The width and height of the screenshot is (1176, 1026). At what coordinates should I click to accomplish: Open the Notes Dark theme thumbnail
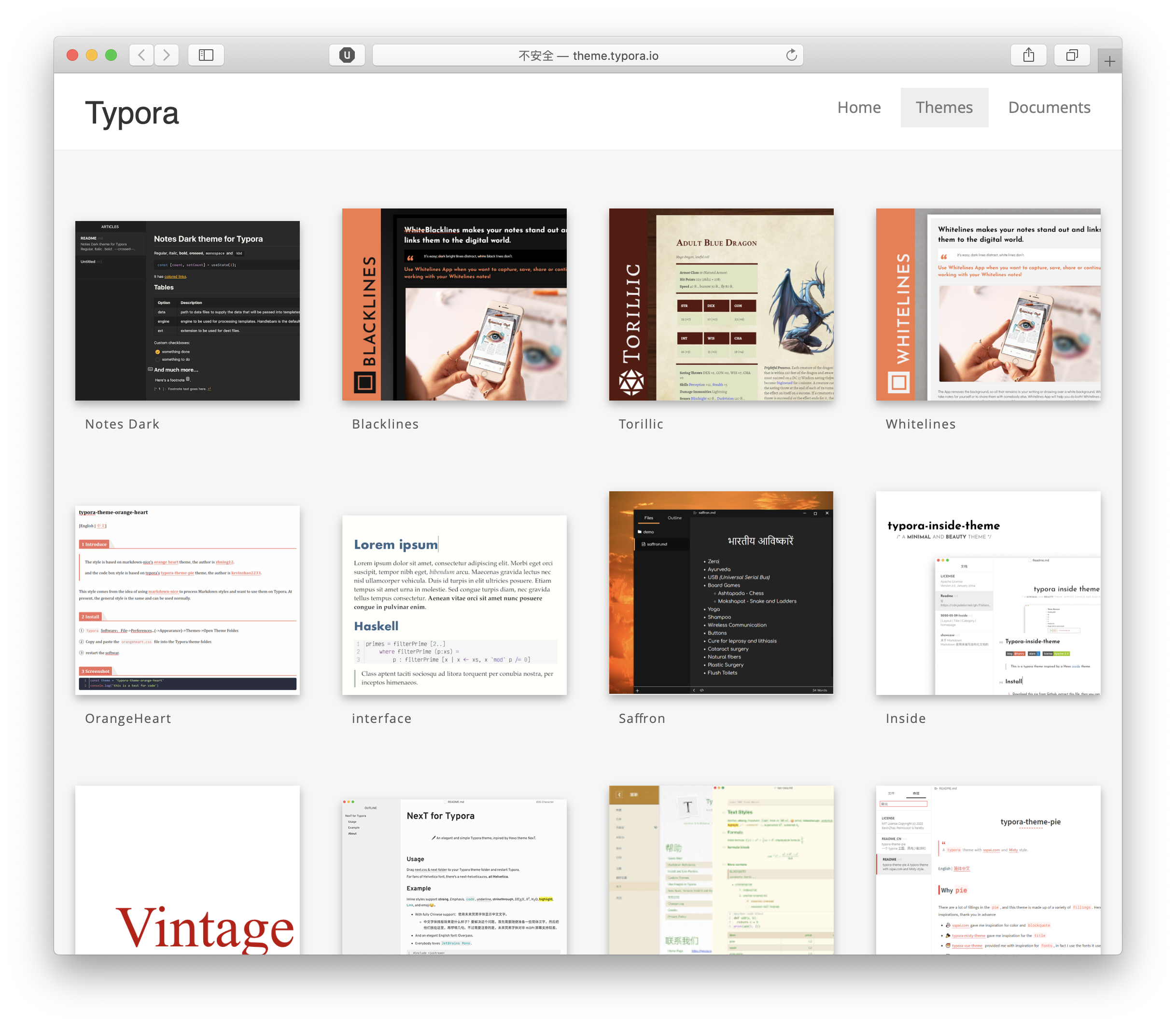187,310
